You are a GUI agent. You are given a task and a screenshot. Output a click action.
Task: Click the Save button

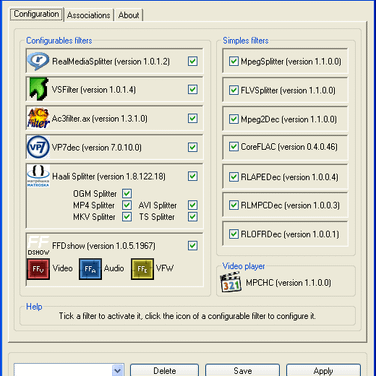pyautogui.click(x=242, y=370)
